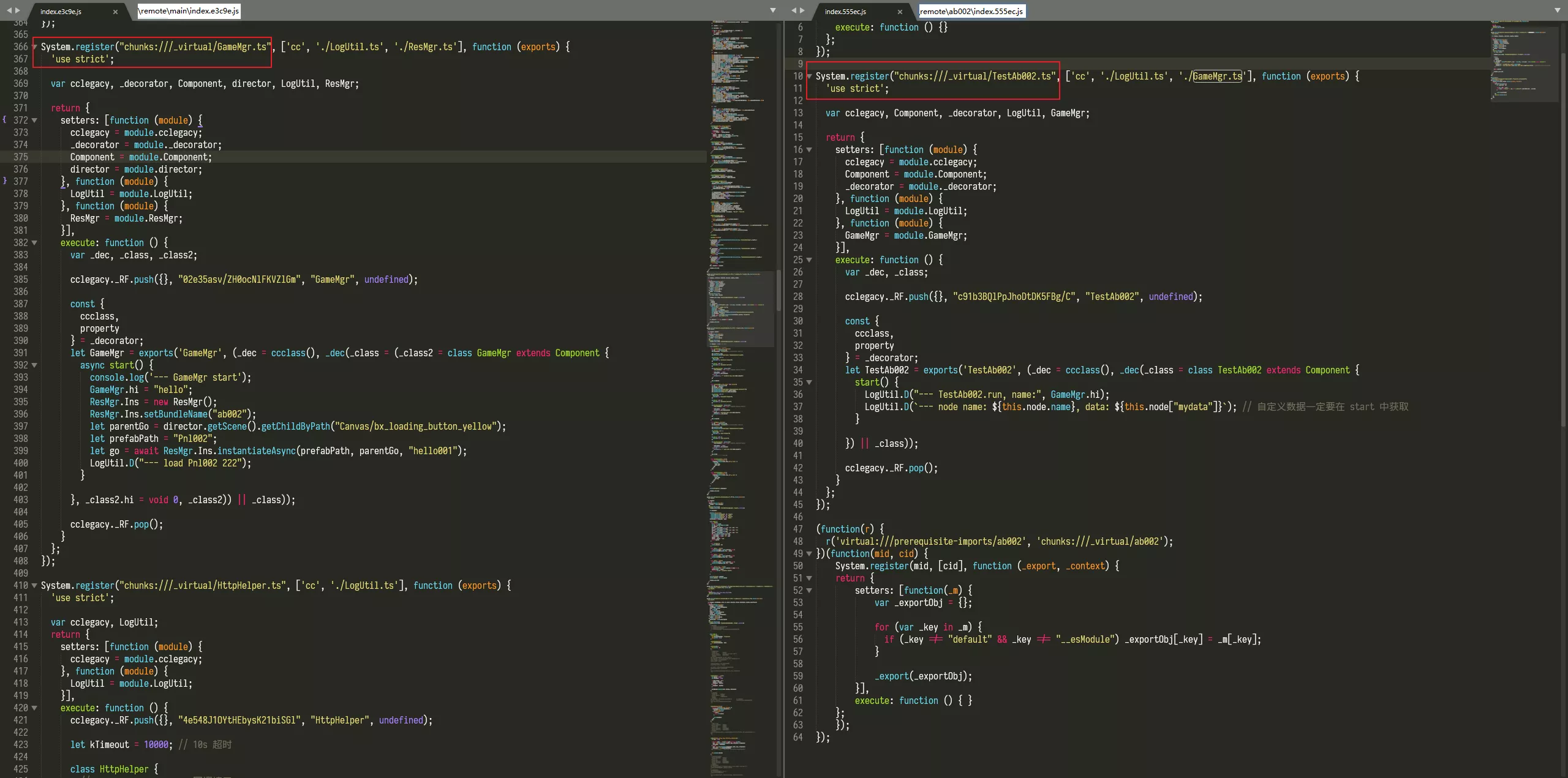Click 'GameMgr = module.GameMgr' on line 23
1568x778 pixels.
(906, 236)
